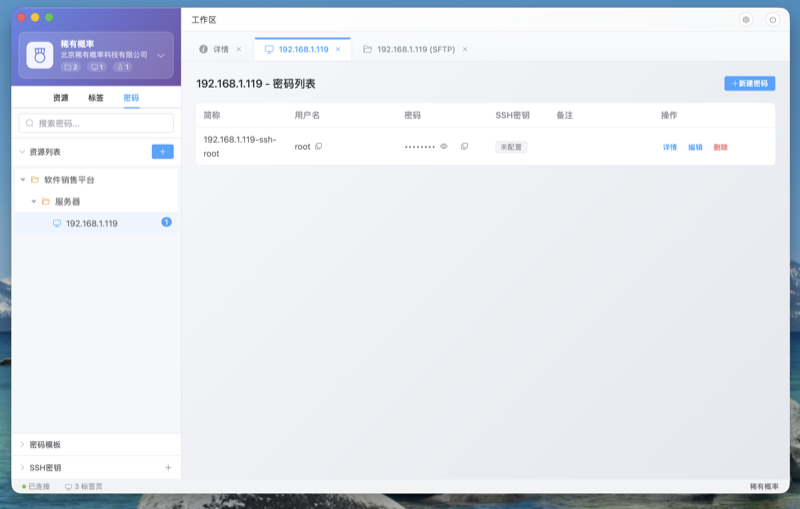Collapse the 服务器 folder
The image size is (800, 509).
[x=34, y=202]
